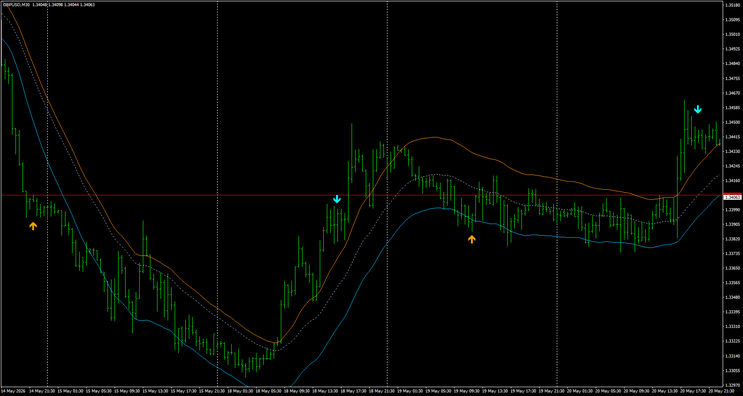The width and height of the screenshot is (743, 396).
Task: Select the cyan down arrow near 18 May 13:30
Action: tap(337, 199)
